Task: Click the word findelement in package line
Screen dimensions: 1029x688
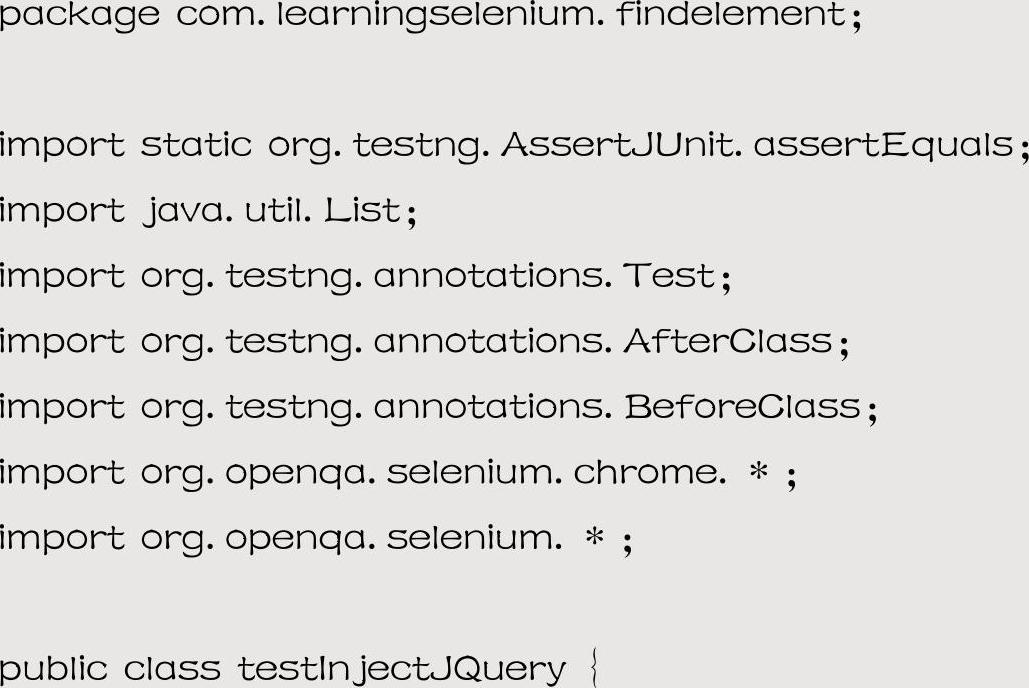Action: click(732, 14)
